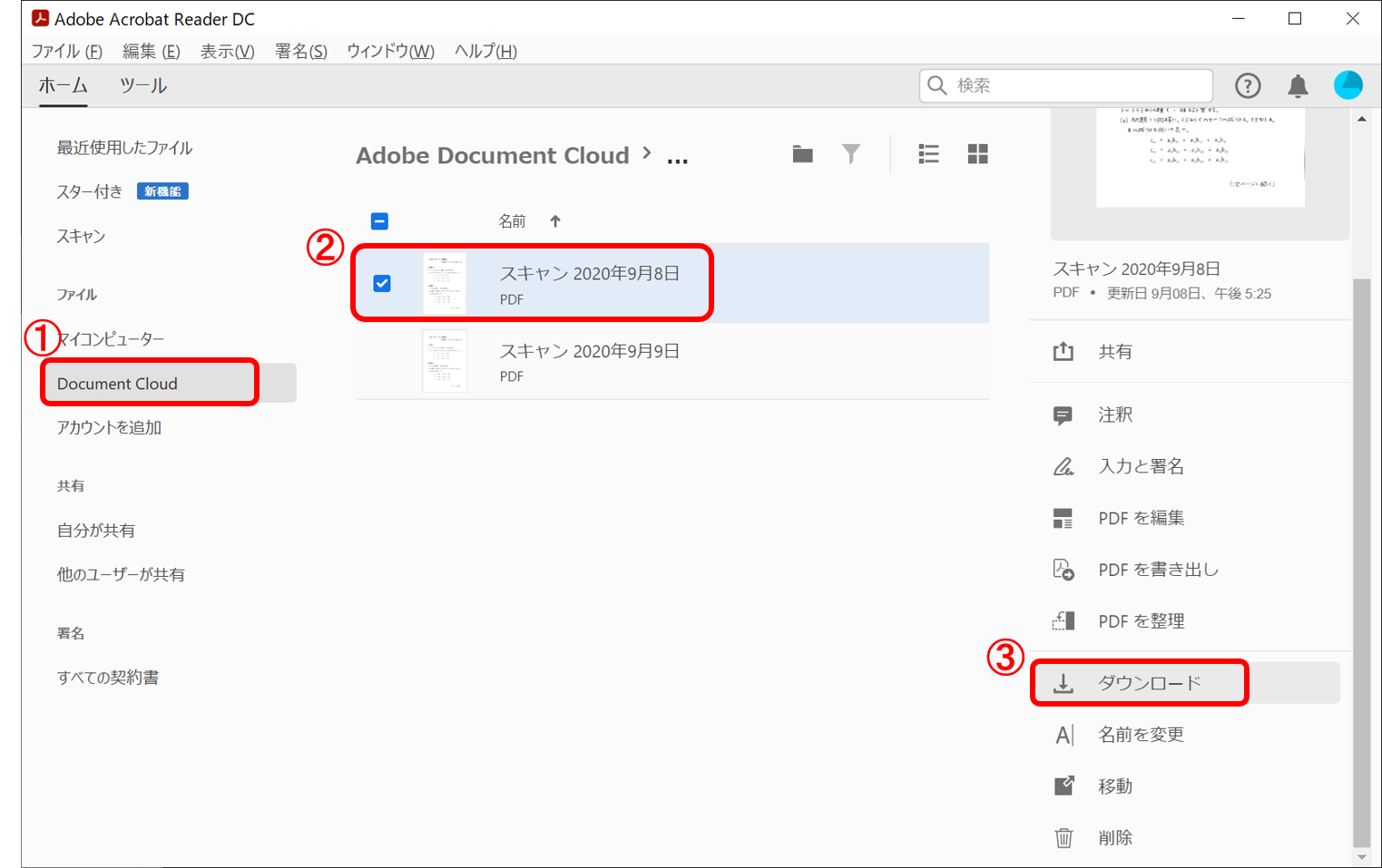Select the スキャン 2020年9月9日 file row
This screenshot has width=1382, height=868.
tap(672, 361)
